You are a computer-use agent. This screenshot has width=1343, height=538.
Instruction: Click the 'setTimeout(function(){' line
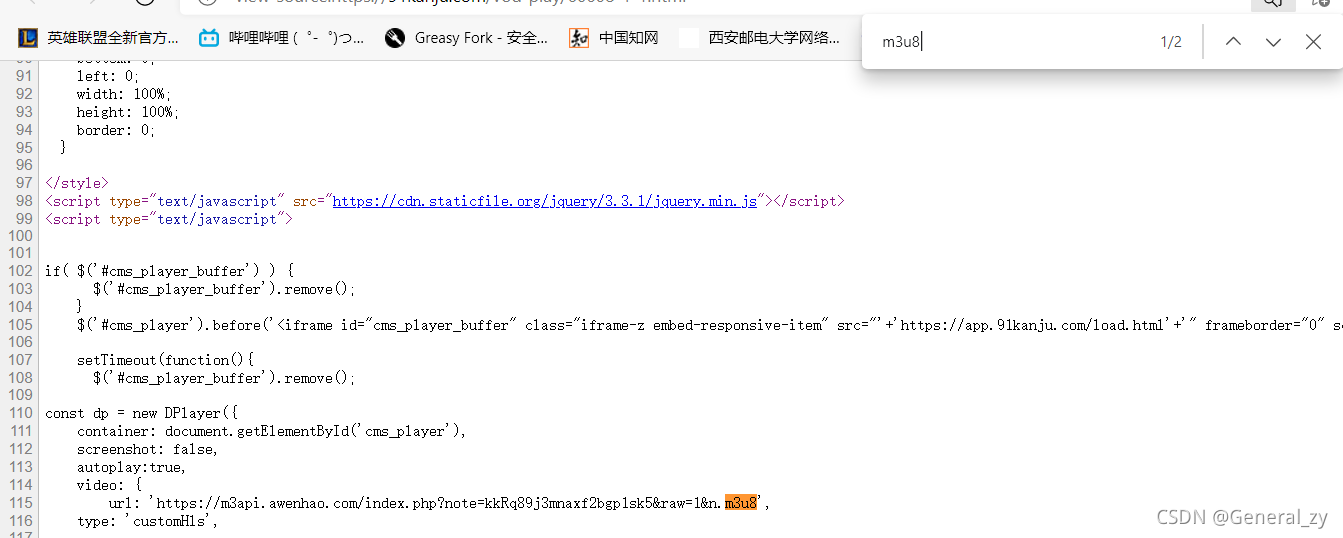(x=166, y=359)
